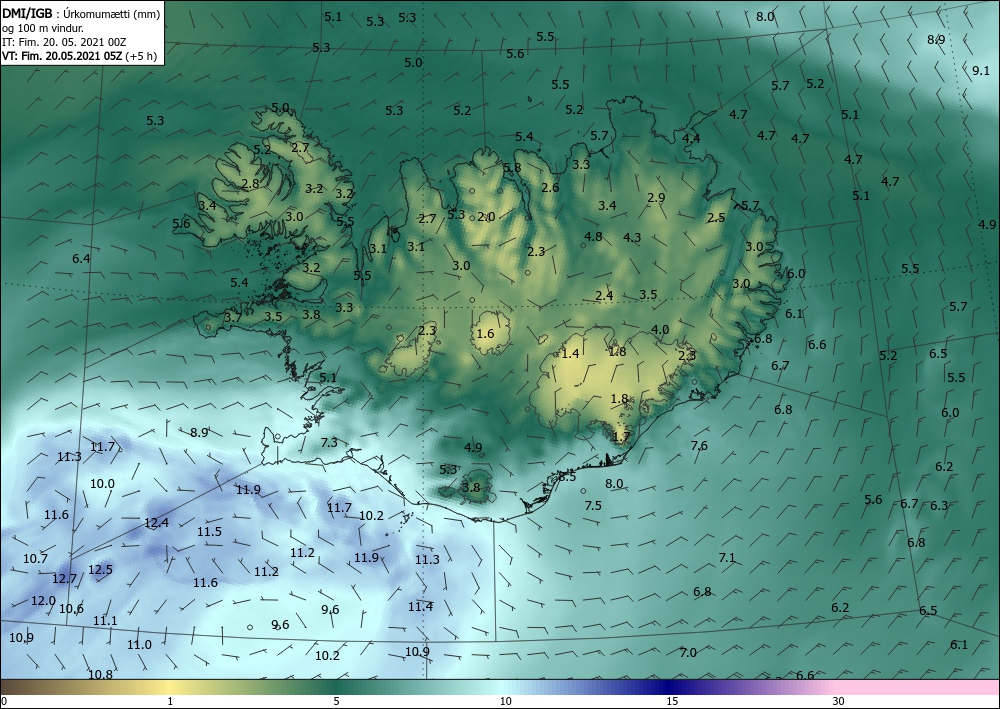The width and height of the screenshot is (1000, 709).
Task: Click the 10.8 value at the bottom edge
Action: pos(100,675)
